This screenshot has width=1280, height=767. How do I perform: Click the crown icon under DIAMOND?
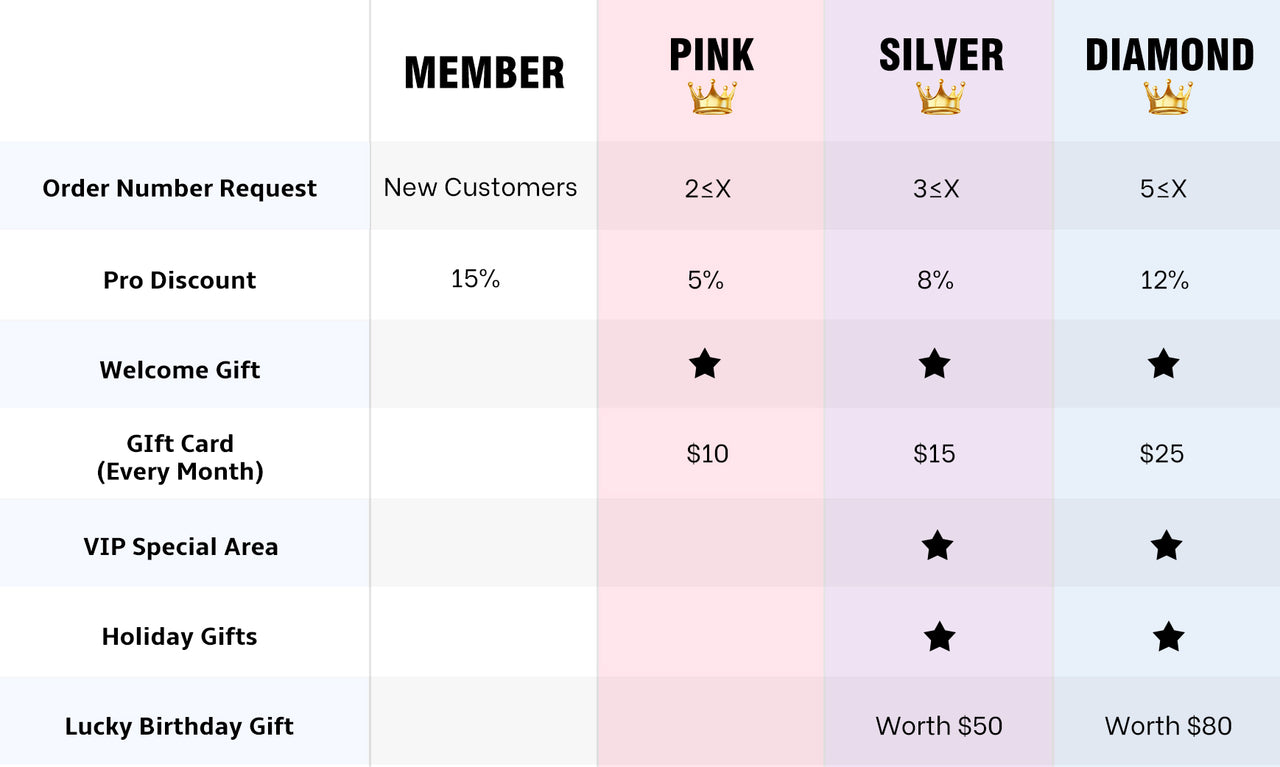(x=1169, y=97)
